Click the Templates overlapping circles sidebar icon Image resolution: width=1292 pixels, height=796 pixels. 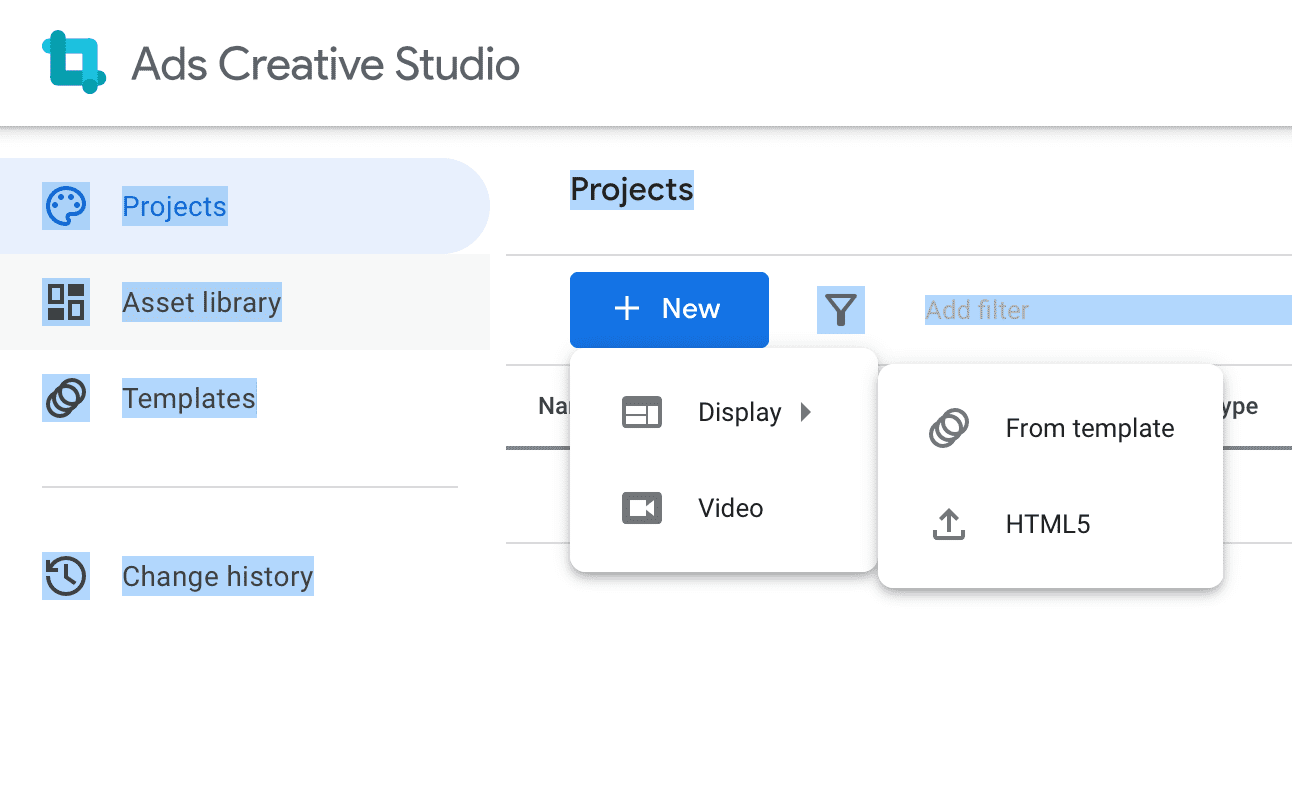click(66, 398)
